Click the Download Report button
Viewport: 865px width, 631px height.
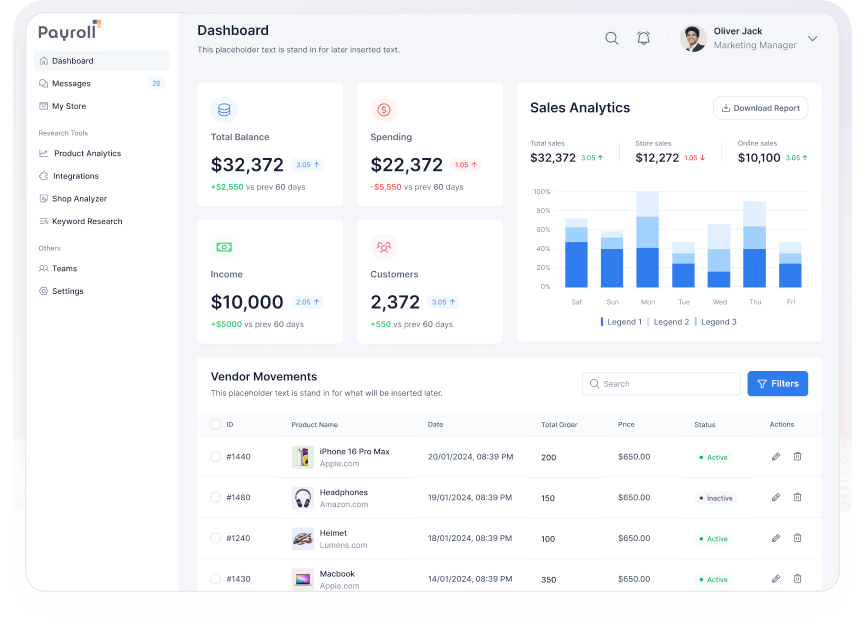tap(760, 108)
